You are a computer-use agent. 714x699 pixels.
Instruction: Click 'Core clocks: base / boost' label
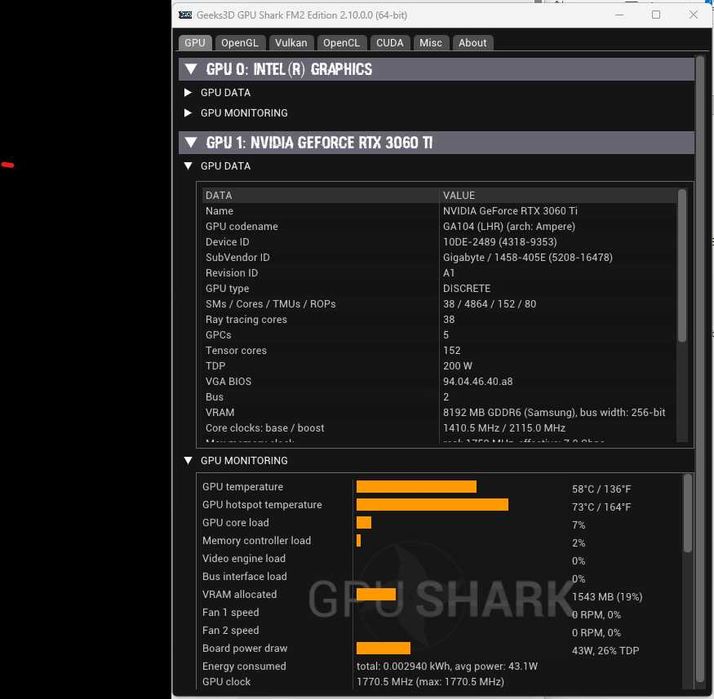click(x=265, y=428)
